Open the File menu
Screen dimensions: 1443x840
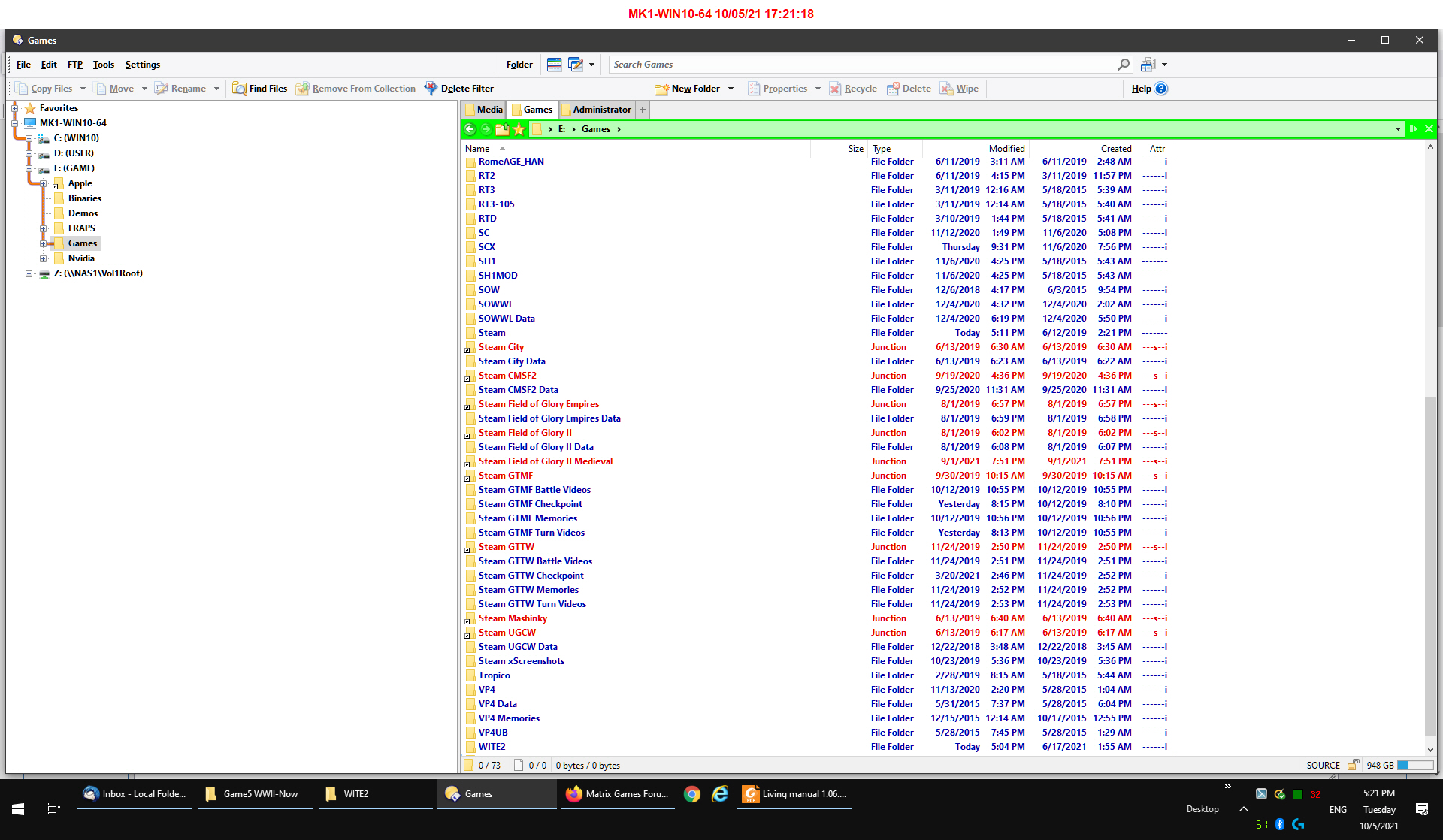pos(23,65)
